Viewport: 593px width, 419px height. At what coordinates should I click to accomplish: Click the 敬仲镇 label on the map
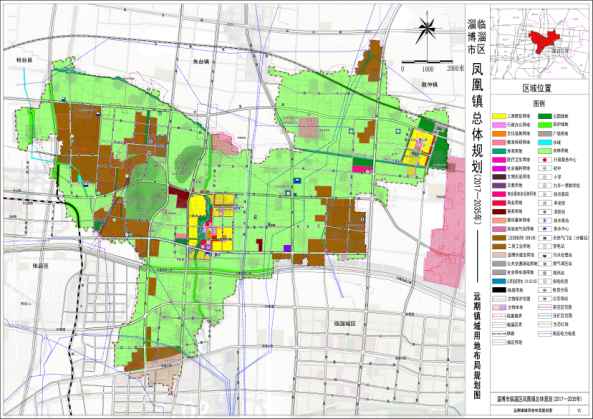(429, 85)
